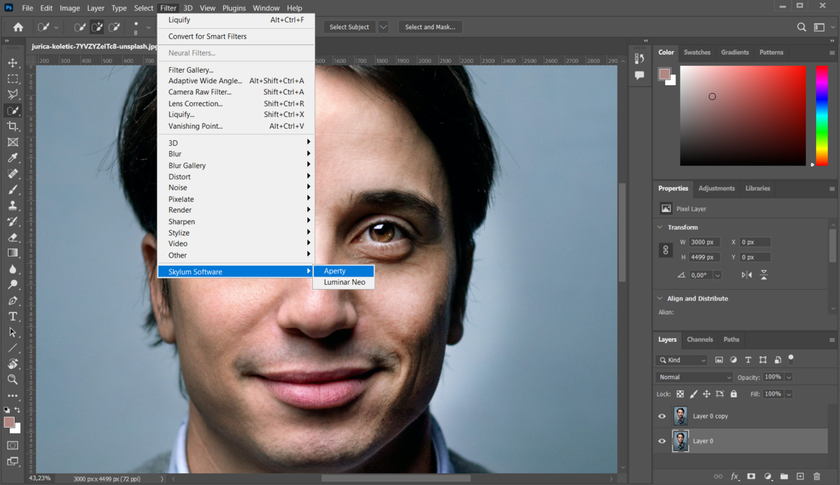The width and height of the screenshot is (840, 485).
Task: Choose Aperty from the Skylum Software submenu
Action: [x=335, y=271]
